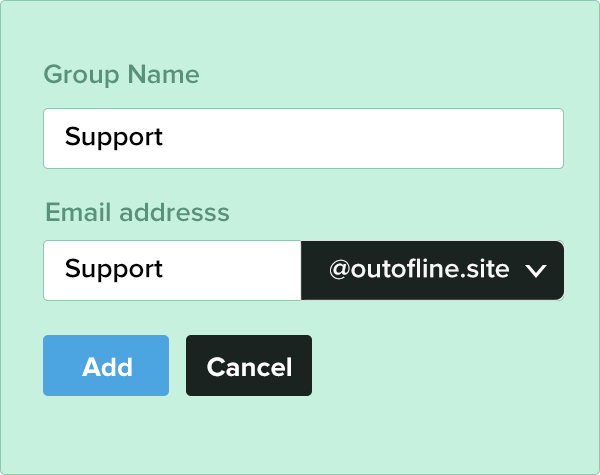Click the dark domain combo box
The image size is (600, 475).
click(432, 270)
